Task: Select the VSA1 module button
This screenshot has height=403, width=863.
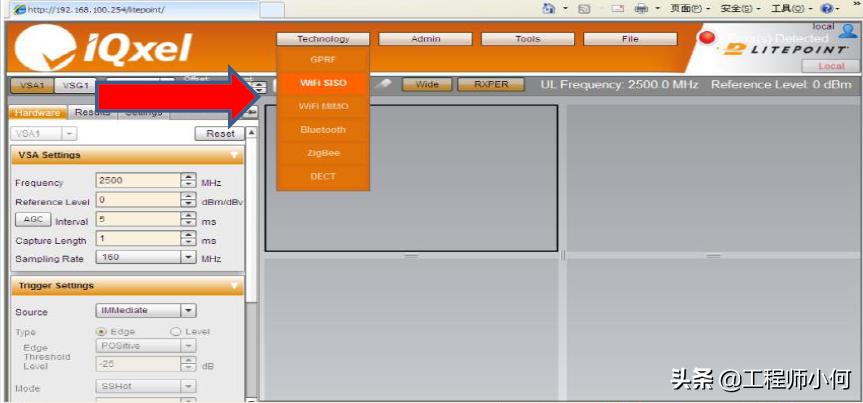Action: point(31,85)
